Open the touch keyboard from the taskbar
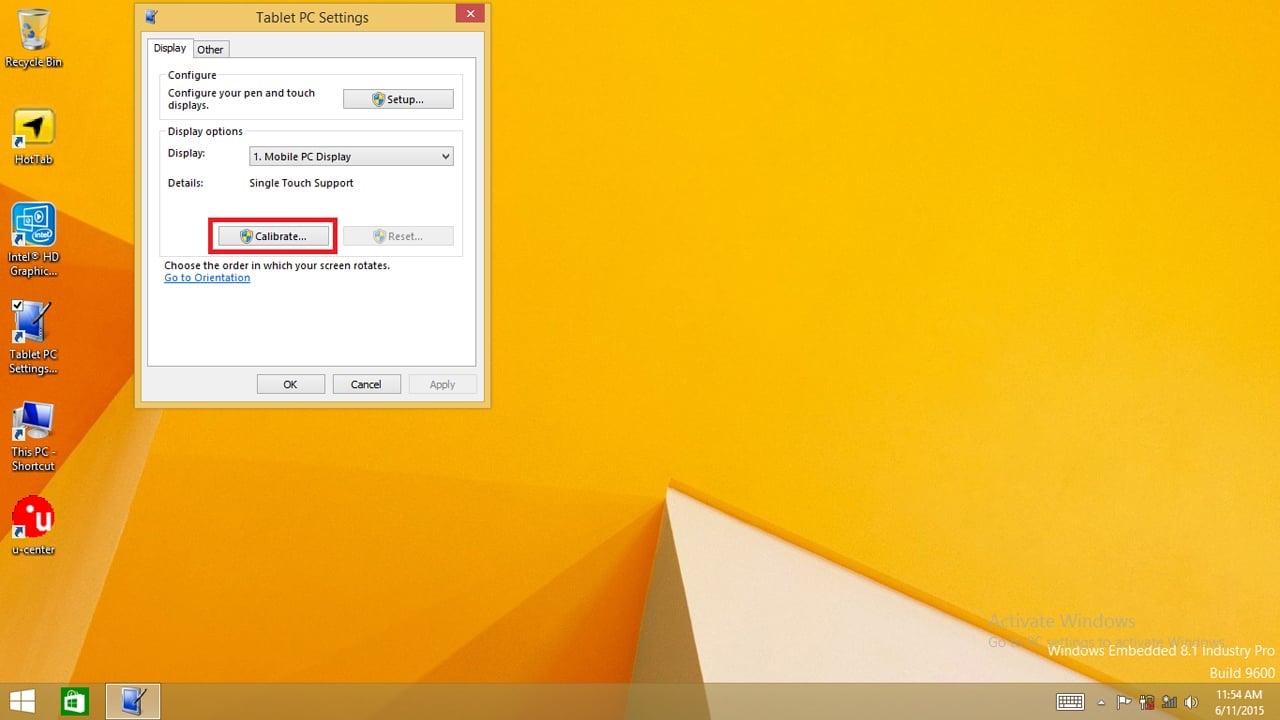This screenshot has height=720, width=1280. (1070, 702)
